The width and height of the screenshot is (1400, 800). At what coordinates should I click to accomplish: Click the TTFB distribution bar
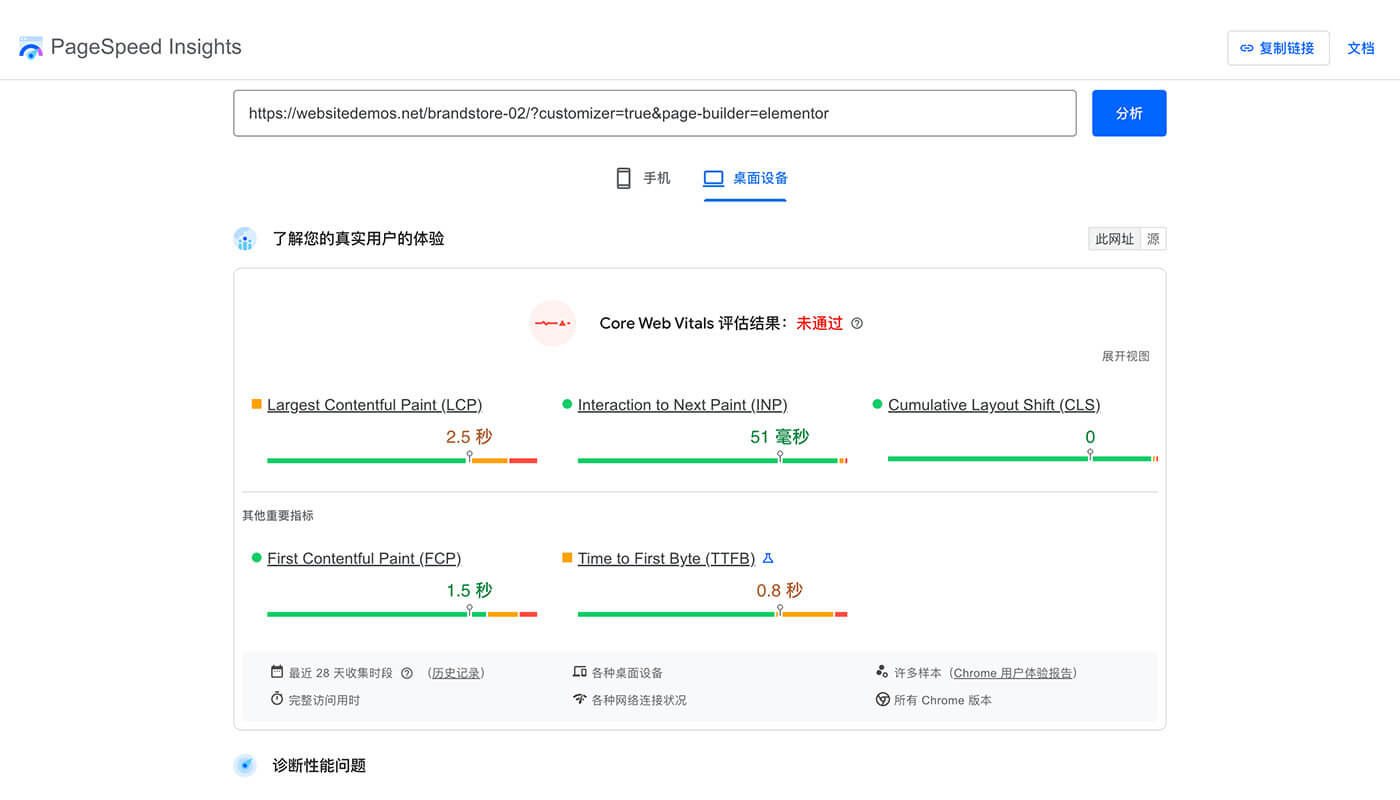click(712, 613)
